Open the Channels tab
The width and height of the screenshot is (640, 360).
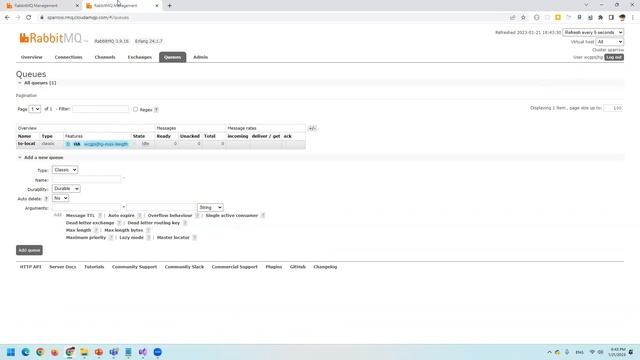pyautogui.click(x=105, y=57)
